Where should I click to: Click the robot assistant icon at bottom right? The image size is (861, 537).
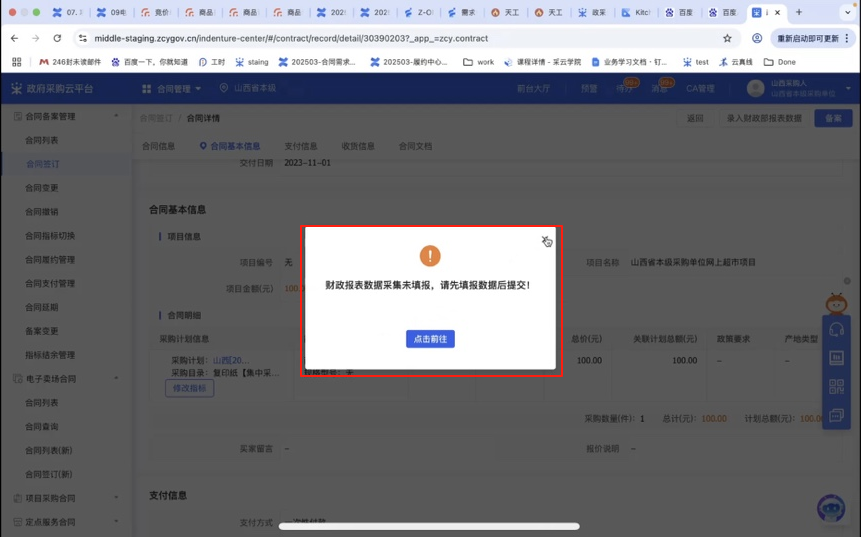pyautogui.click(x=831, y=508)
